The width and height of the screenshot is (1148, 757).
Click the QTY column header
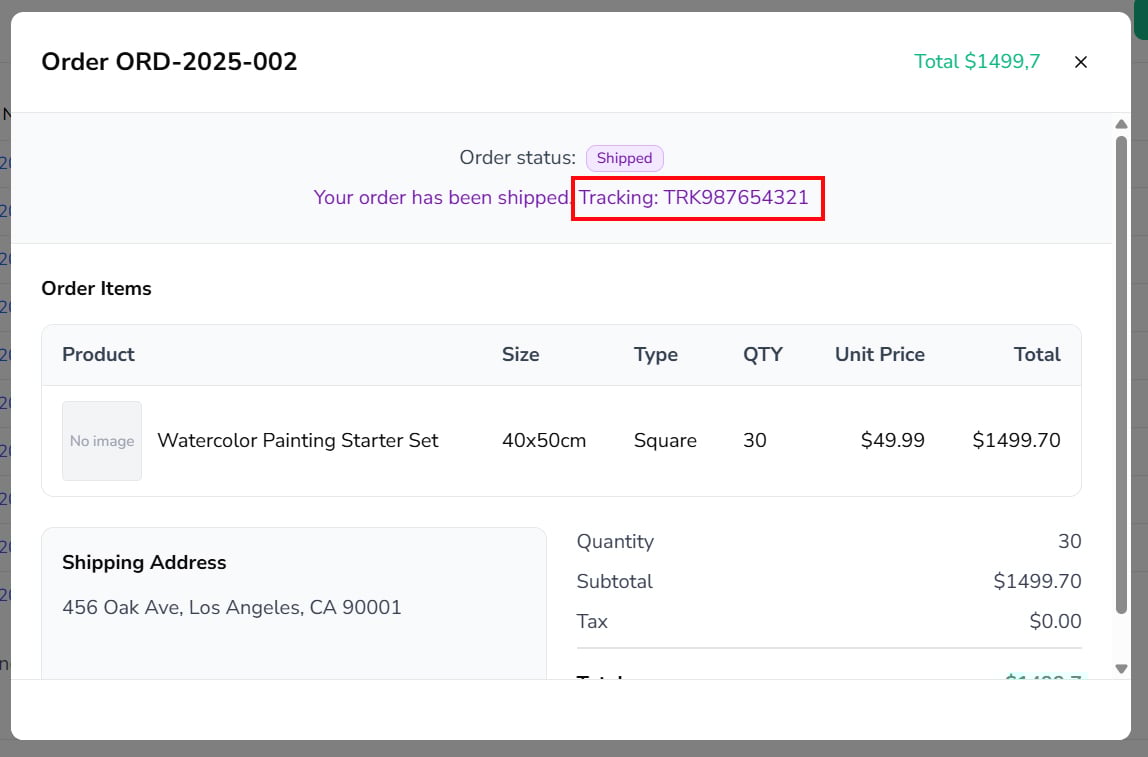coord(762,355)
